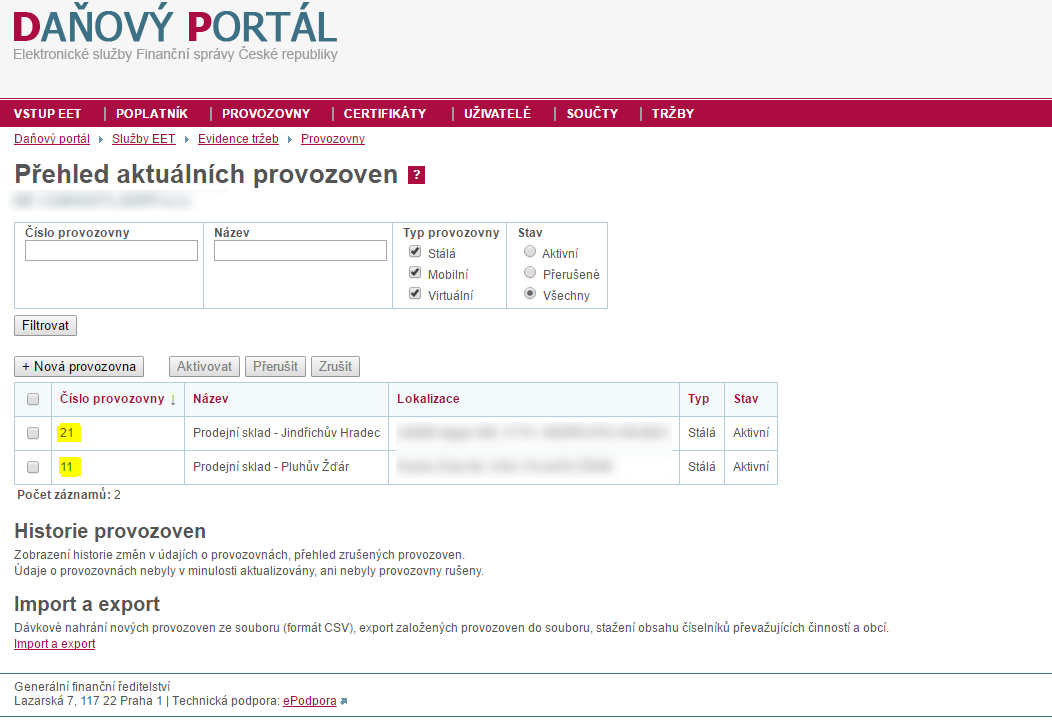Follow the Daňový portál breadcrumb link
The width and height of the screenshot is (1052, 723).
coord(52,139)
